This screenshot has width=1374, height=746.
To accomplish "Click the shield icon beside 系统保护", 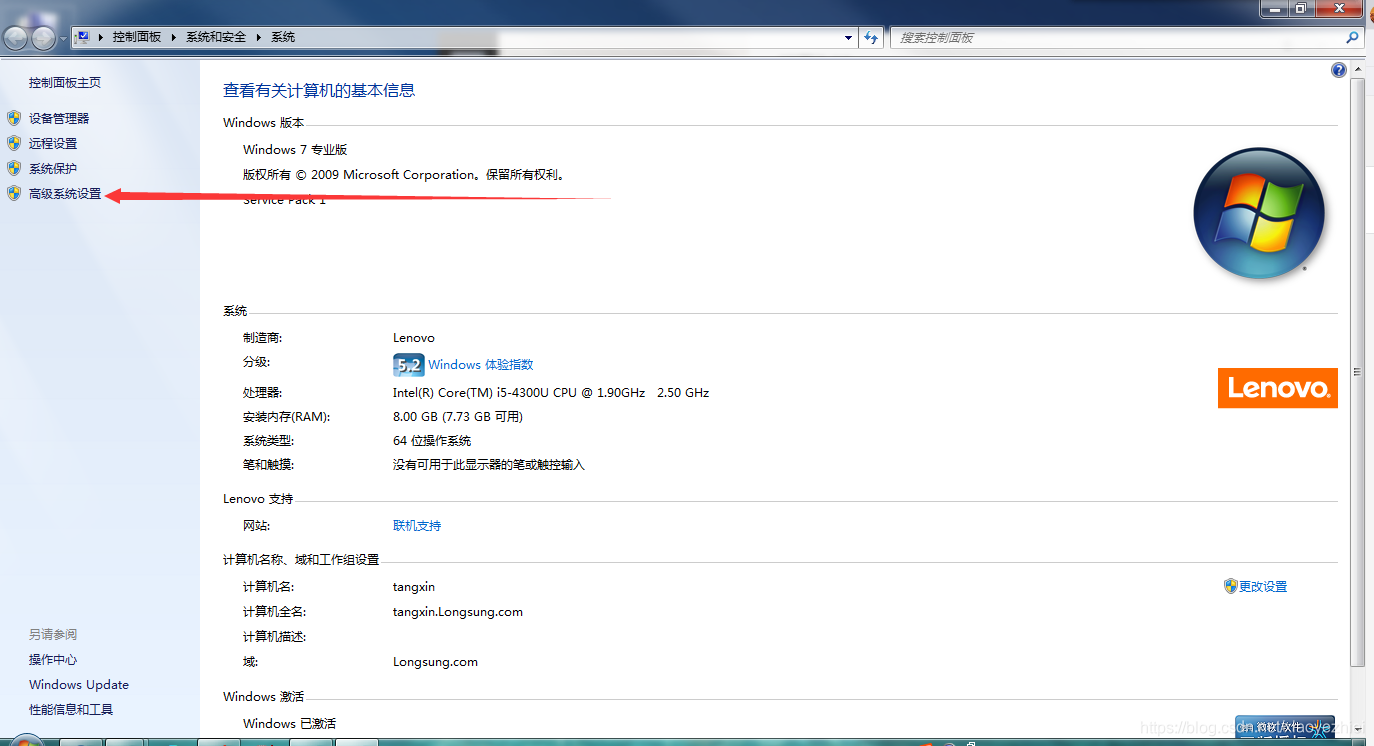I will click(x=14, y=168).
